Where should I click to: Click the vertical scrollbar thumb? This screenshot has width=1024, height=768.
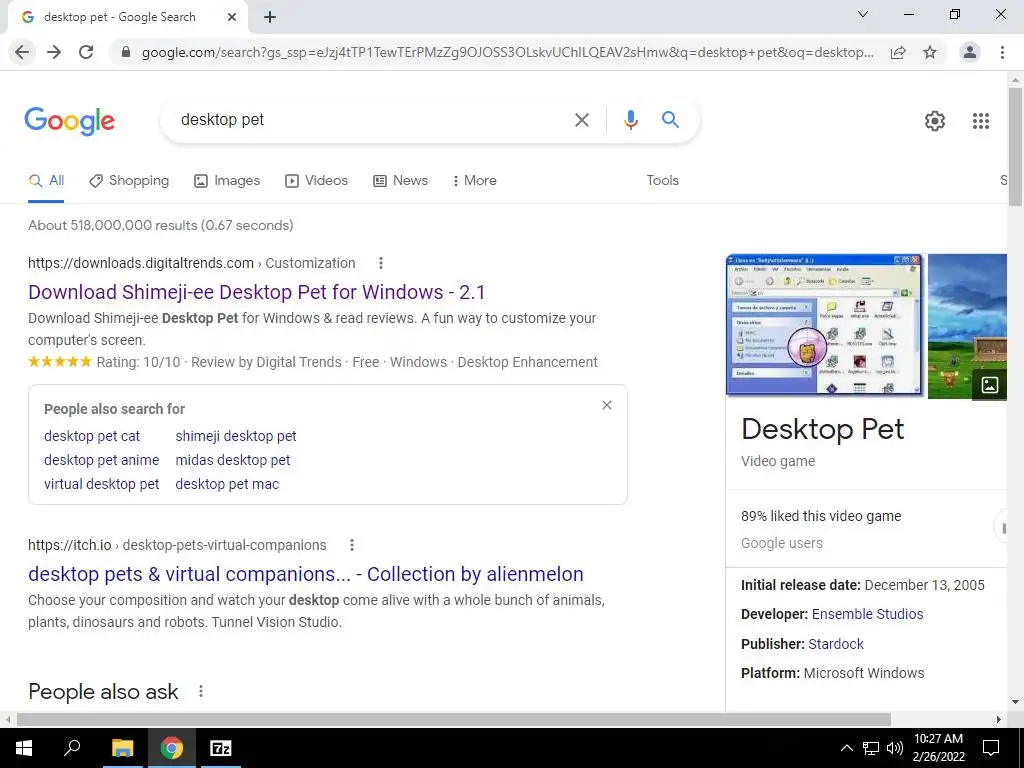1015,147
